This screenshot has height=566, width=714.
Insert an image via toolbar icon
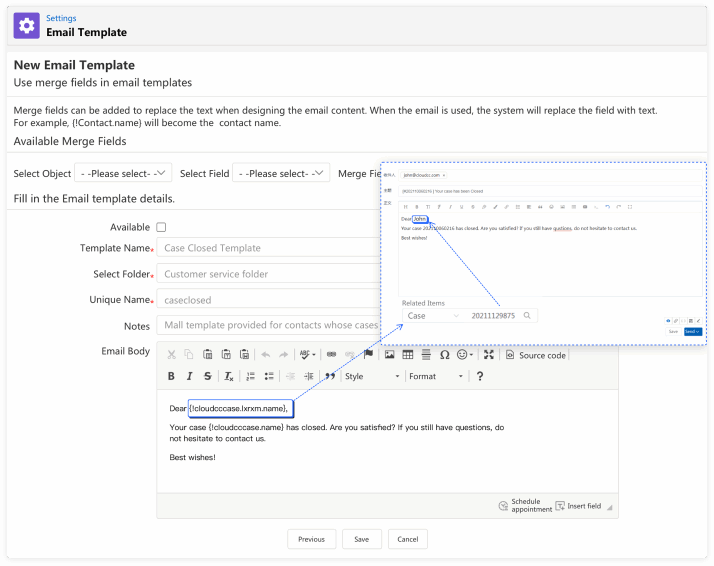[389, 354]
